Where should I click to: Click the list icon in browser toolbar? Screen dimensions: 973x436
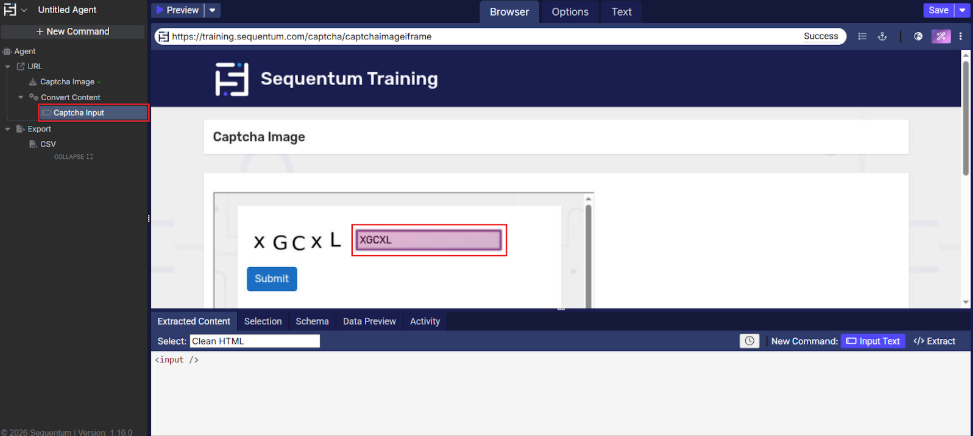(862, 37)
